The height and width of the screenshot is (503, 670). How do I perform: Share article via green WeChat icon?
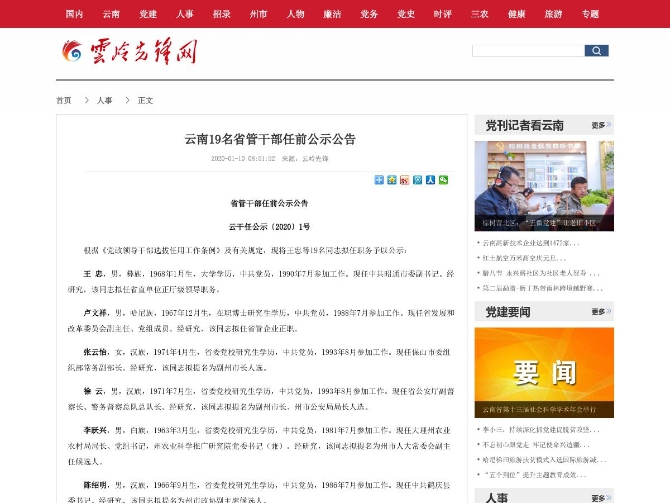443,180
